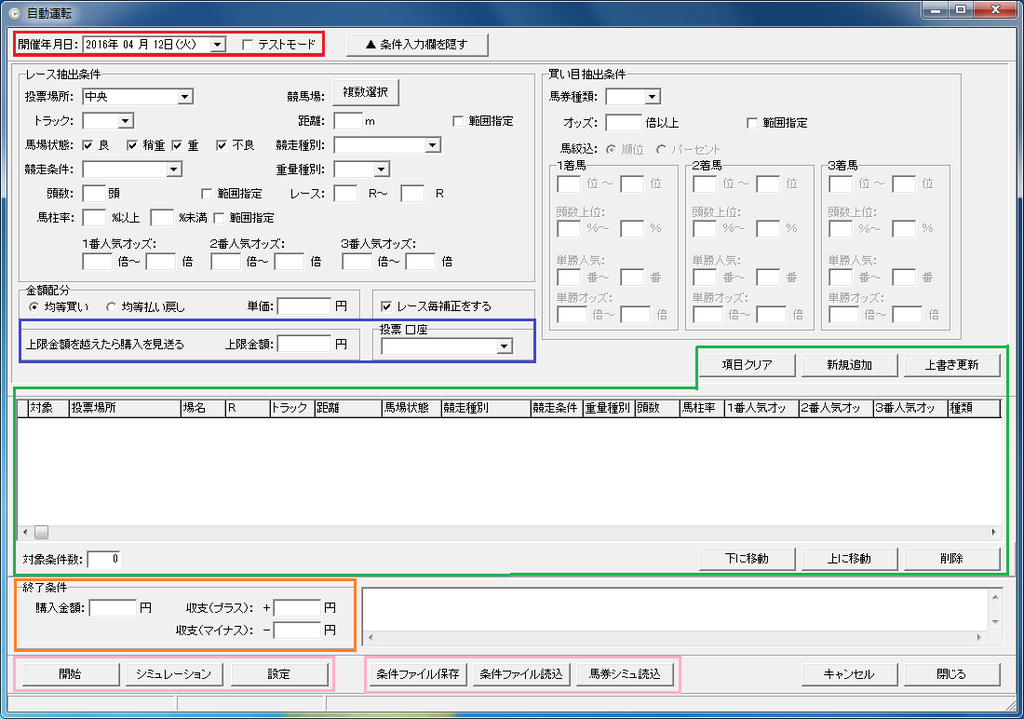This screenshot has width=1024, height=719.
Task: Click the キャンセル button
Action: click(x=850, y=674)
